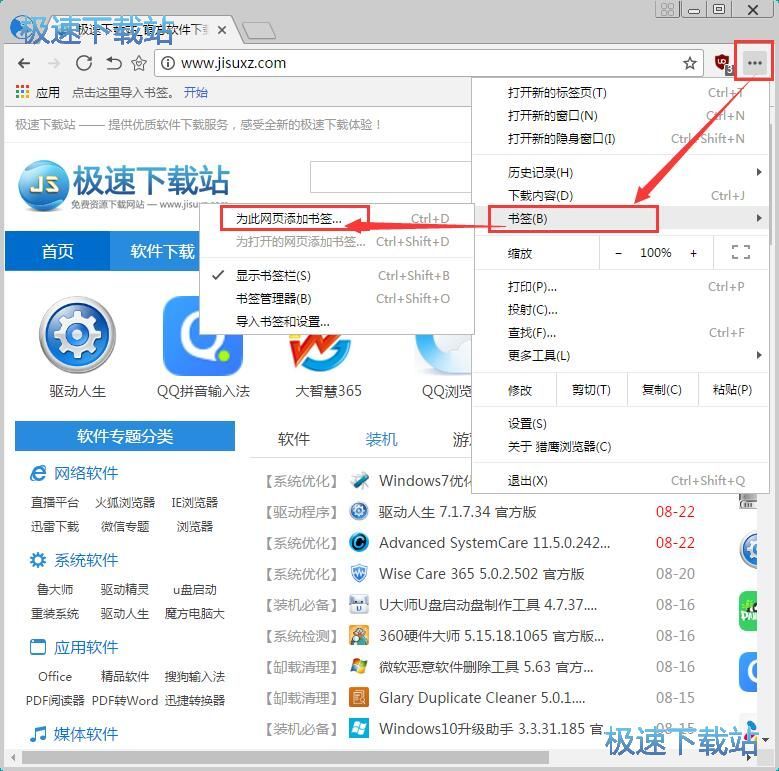Click the 驱动人生 7.1.7.34 row icon
Viewport: 779px width, 771px height.
(359, 511)
